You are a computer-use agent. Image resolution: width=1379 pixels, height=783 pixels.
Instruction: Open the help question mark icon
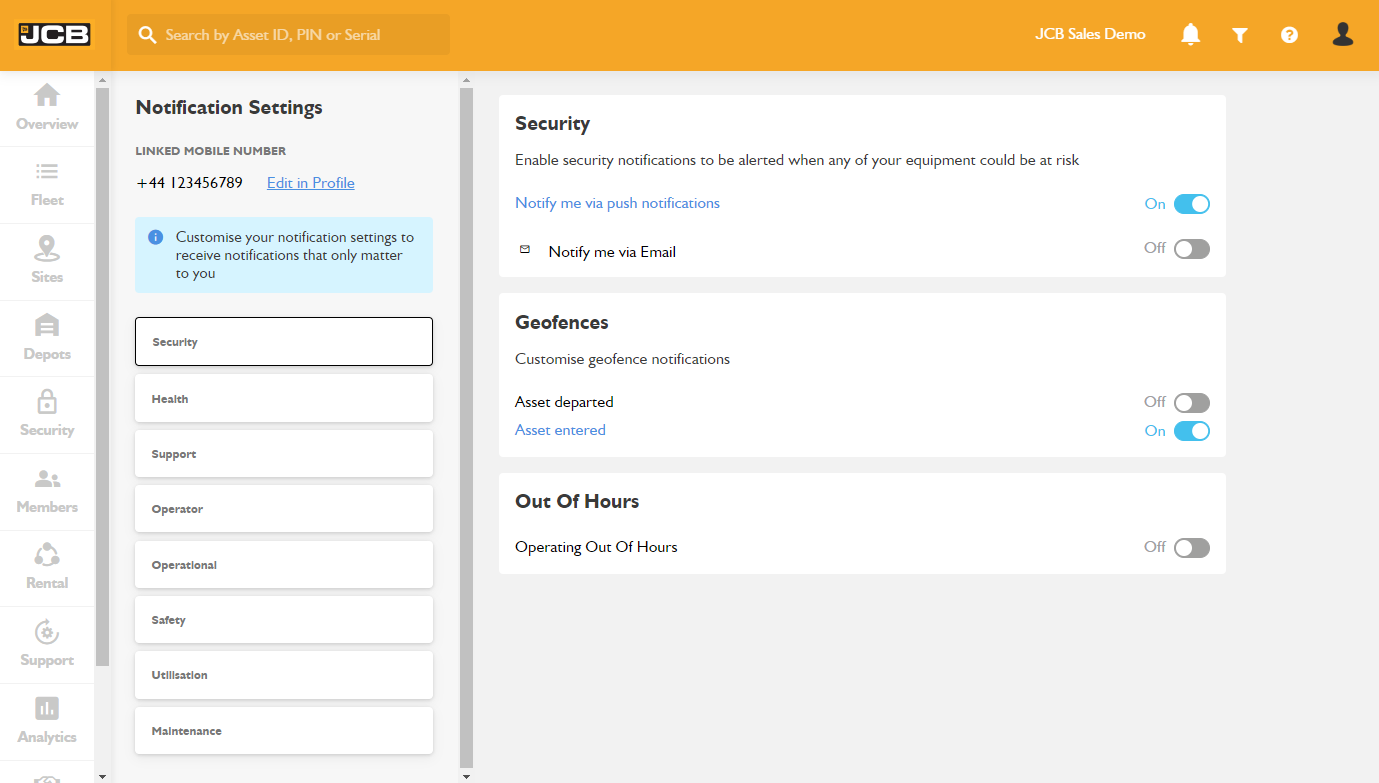coord(1289,35)
